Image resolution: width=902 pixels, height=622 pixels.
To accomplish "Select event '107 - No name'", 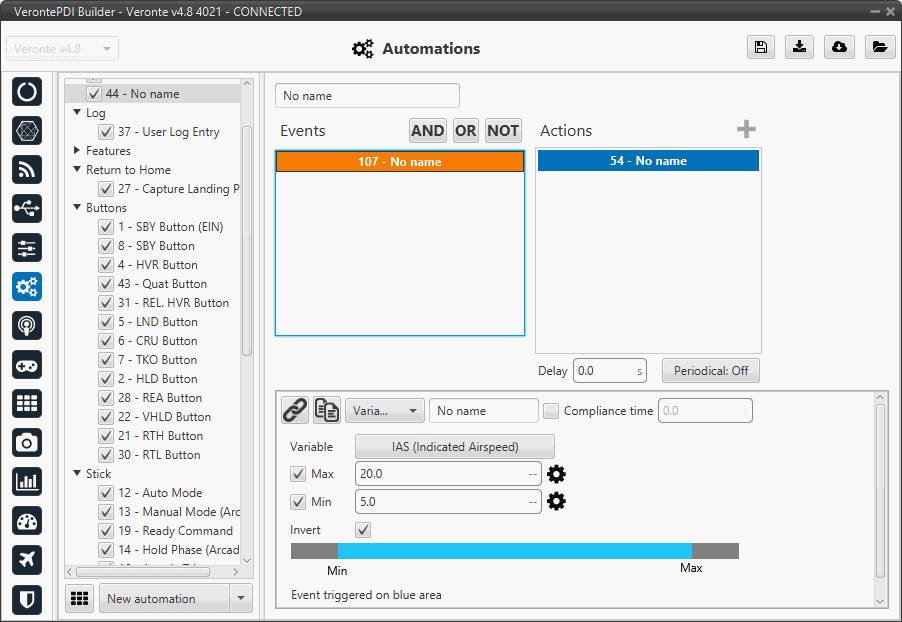I will pos(400,162).
